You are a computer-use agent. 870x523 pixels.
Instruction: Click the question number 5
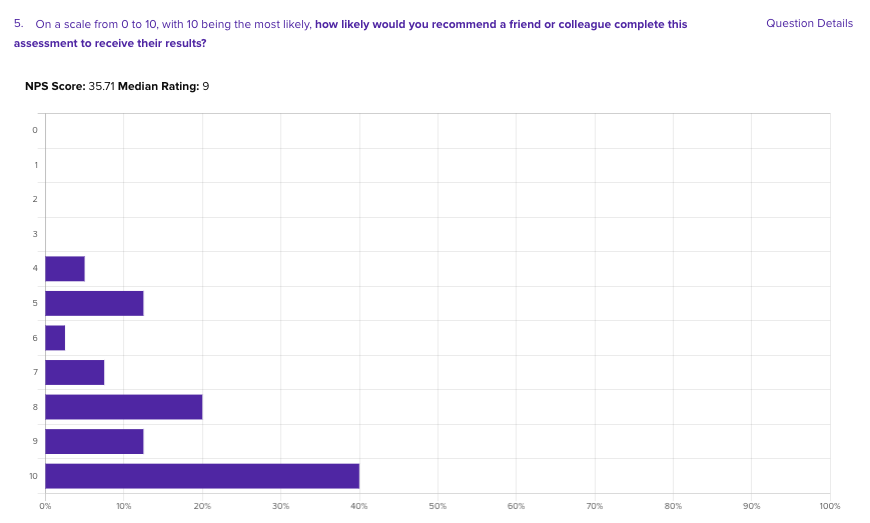tap(18, 23)
